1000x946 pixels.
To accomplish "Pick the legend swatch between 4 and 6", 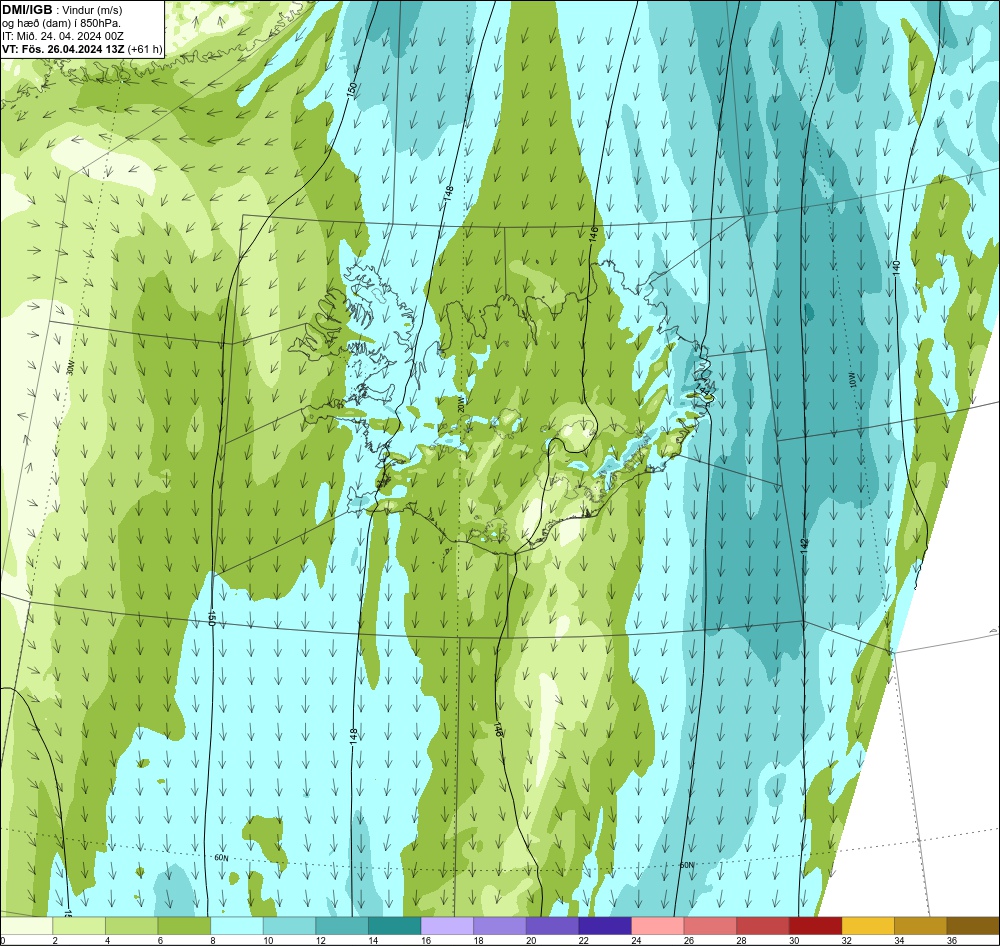I will tap(131, 926).
